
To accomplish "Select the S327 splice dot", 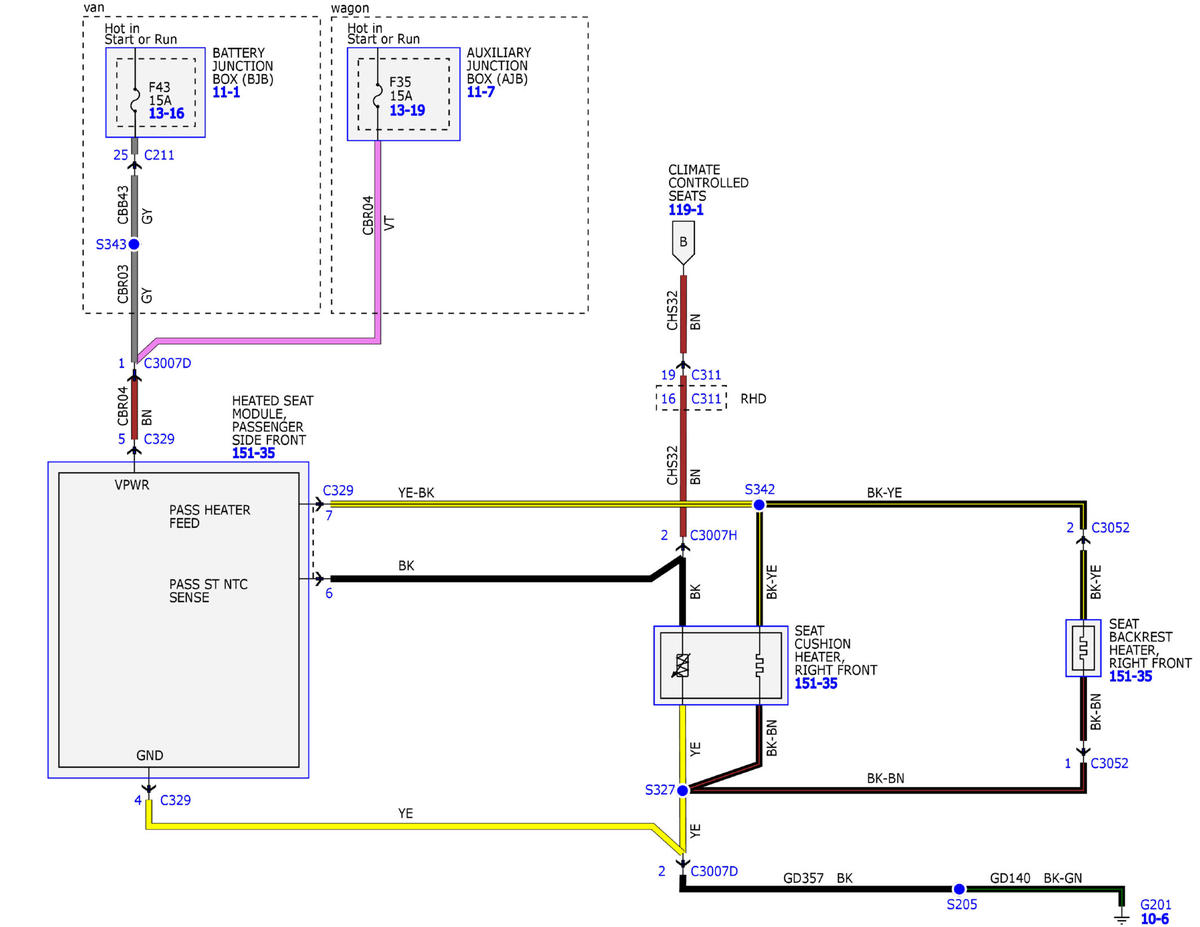I will tap(683, 790).
